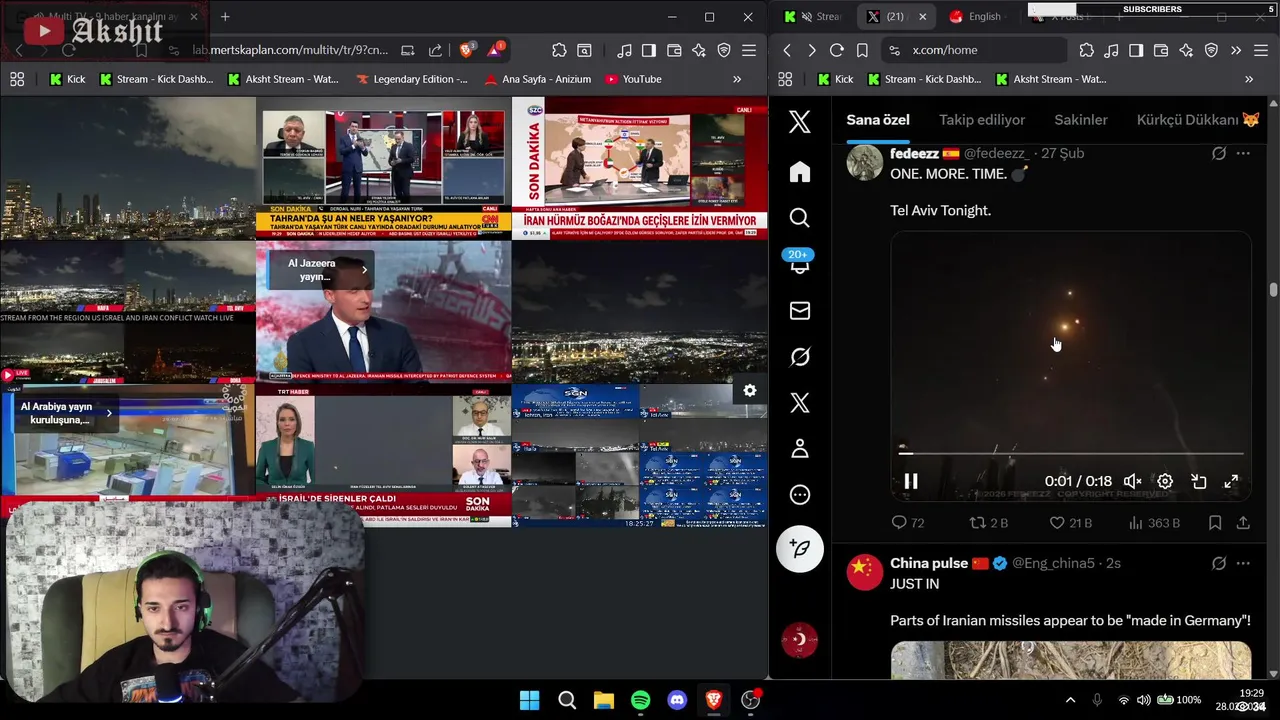
Task: Repost fedeezz post showing 2 B
Action: coord(989,523)
